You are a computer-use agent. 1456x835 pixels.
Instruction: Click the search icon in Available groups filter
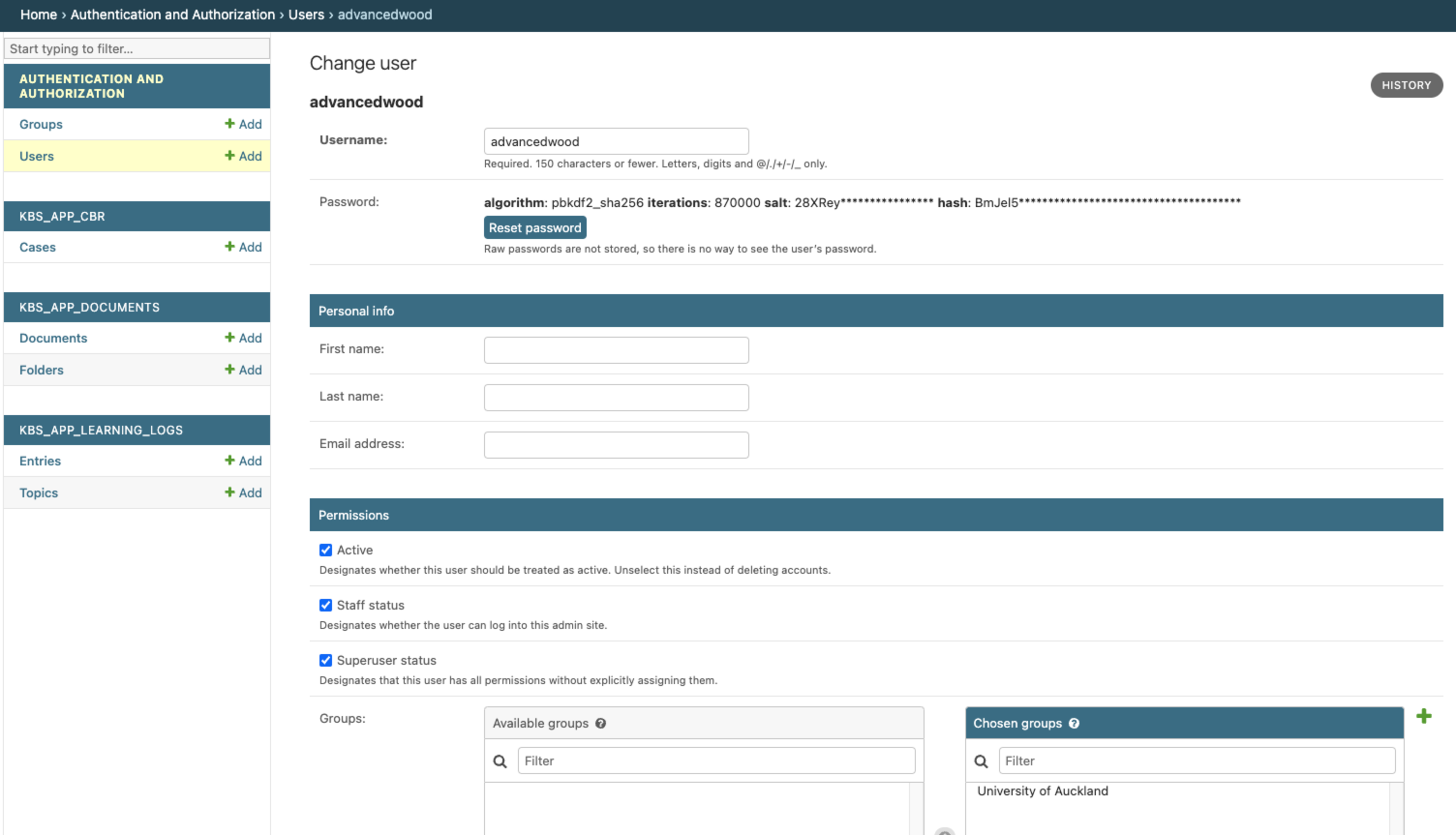(x=500, y=761)
